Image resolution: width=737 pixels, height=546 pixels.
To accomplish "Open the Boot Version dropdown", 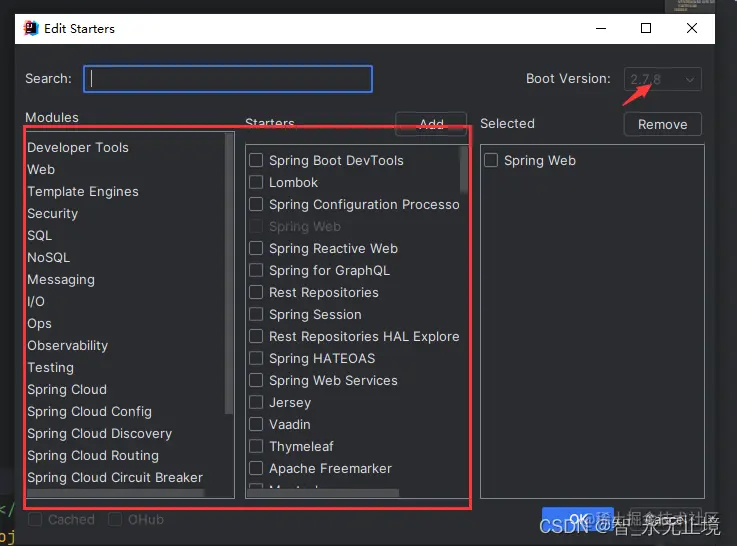I will pyautogui.click(x=663, y=79).
